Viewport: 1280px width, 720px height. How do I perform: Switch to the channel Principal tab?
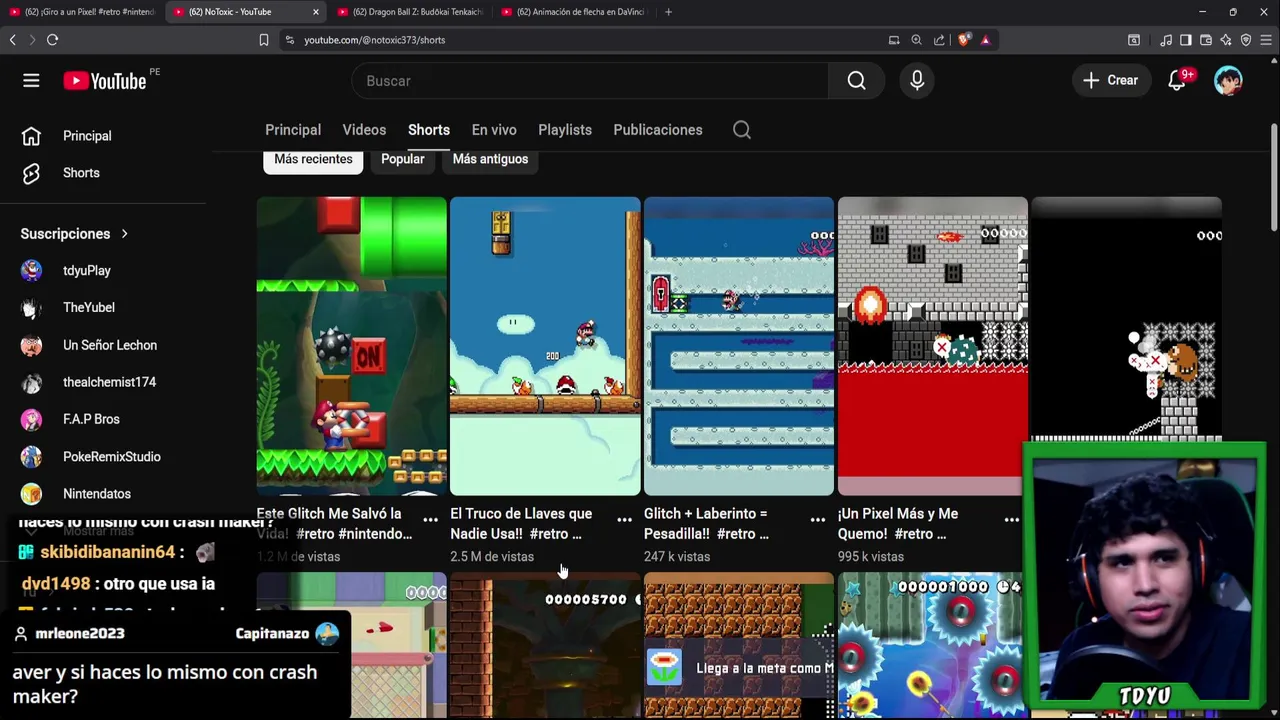click(x=293, y=130)
